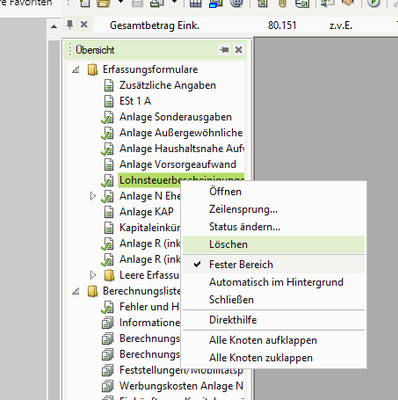Click the checked icon of Anlage Außergewöhnliche
Viewport: 398px width, 400px height.
107,133
